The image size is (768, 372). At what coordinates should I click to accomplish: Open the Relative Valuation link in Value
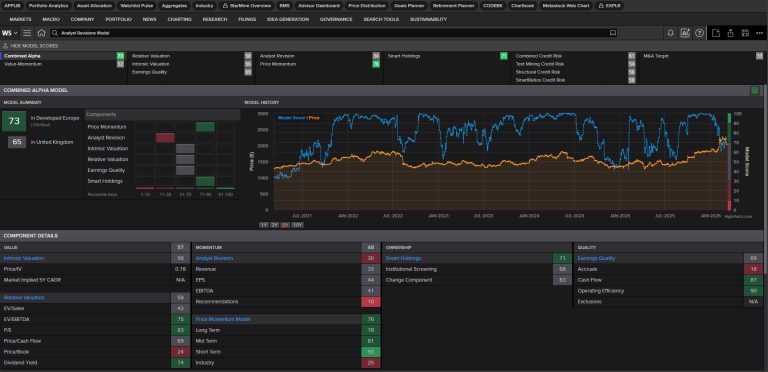point(24,297)
